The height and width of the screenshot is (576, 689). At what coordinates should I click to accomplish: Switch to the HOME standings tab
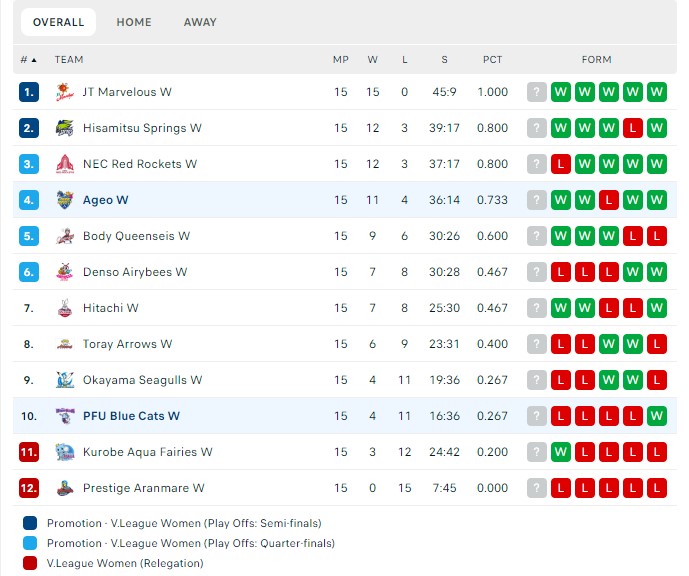(x=134, y=22)
